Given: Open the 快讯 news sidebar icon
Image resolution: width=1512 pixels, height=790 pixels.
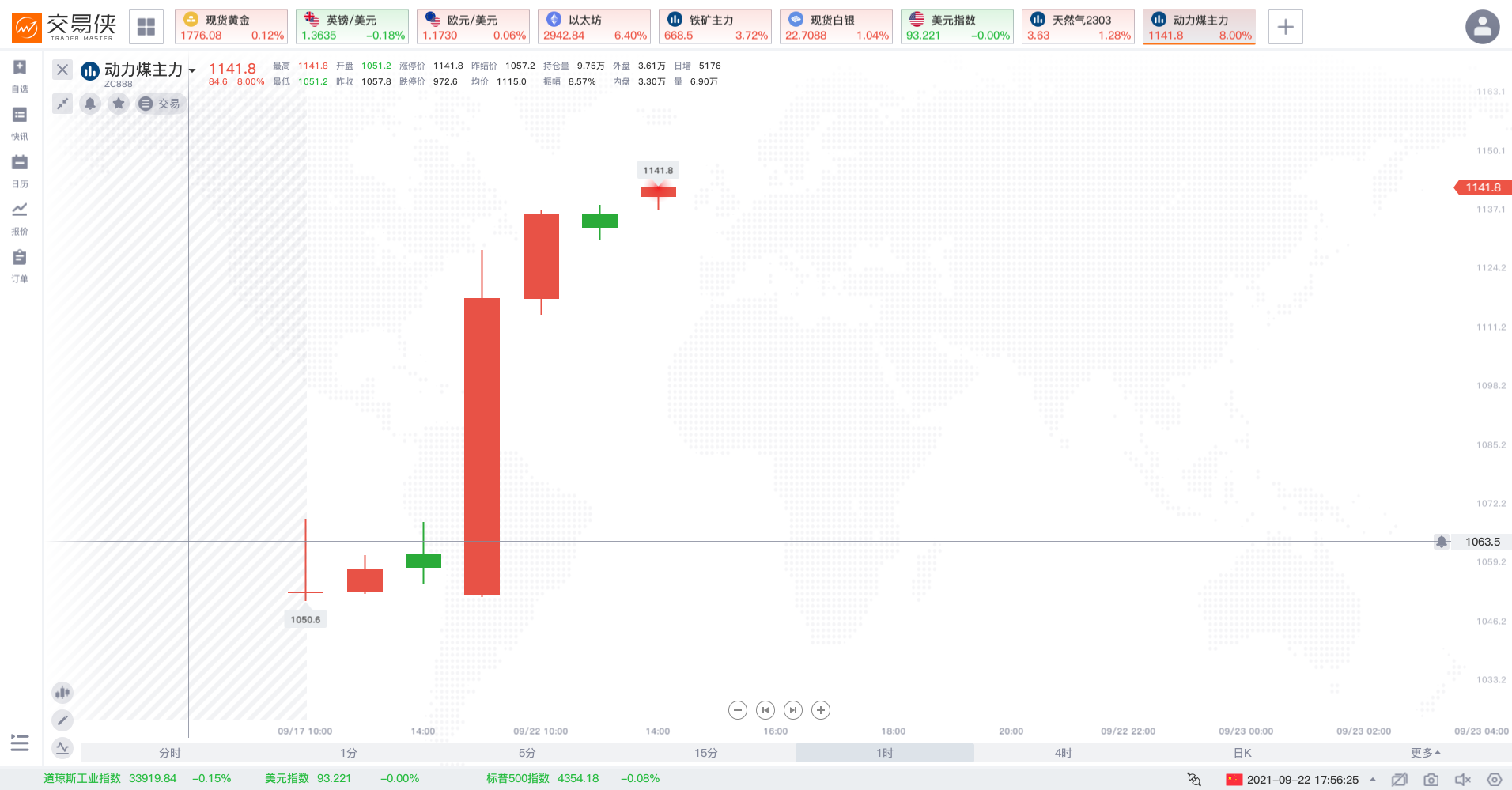Looking at the screenshot, I should click(x=20, y=123).
